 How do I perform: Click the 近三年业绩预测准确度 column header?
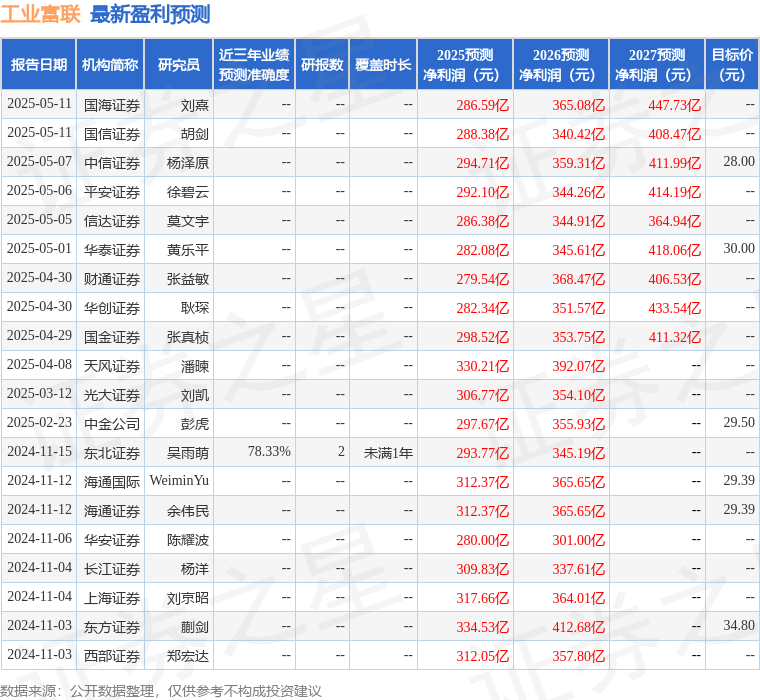pyautogui.click(x=255, y=65)
